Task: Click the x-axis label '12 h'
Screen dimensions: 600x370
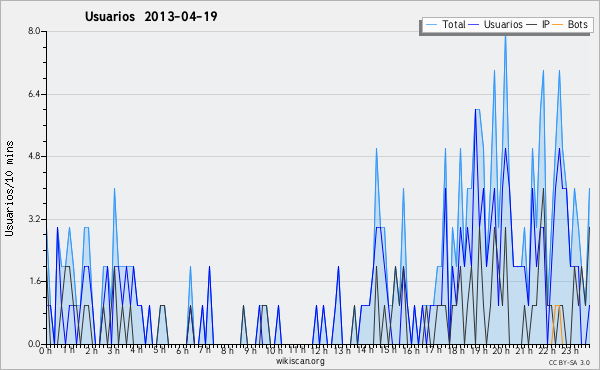Action: (319, 351)
